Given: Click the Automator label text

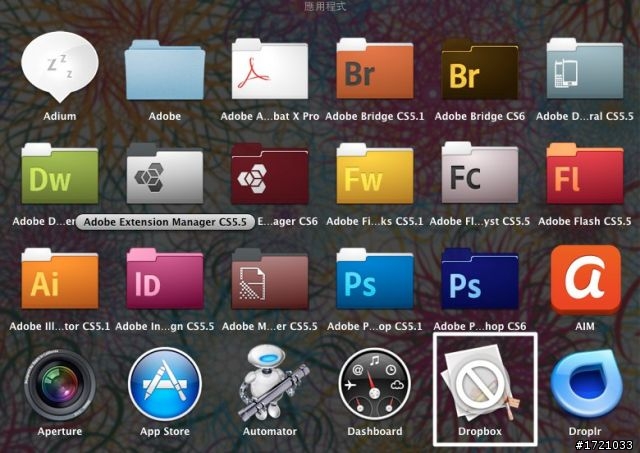Looking at the screenshot, I should coord(270,431).
